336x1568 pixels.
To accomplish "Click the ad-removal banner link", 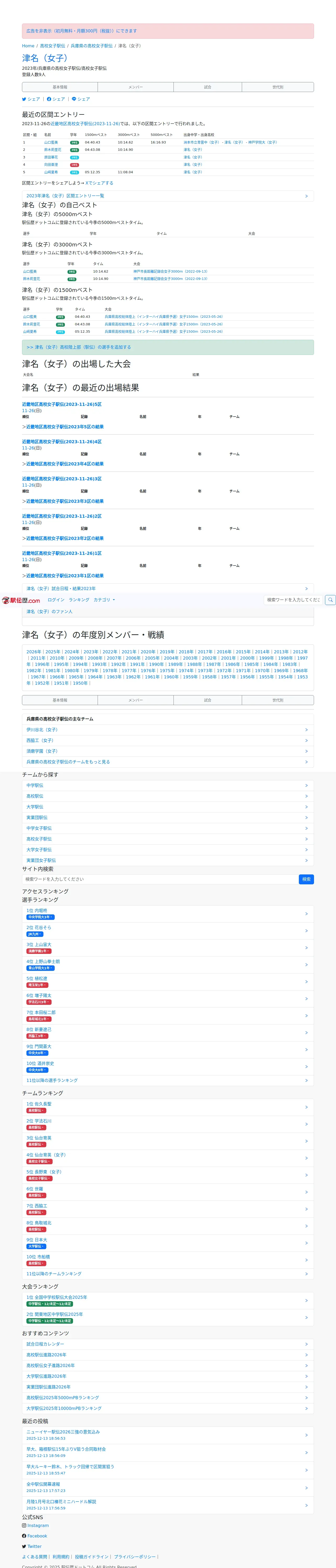I will (82, 31).
